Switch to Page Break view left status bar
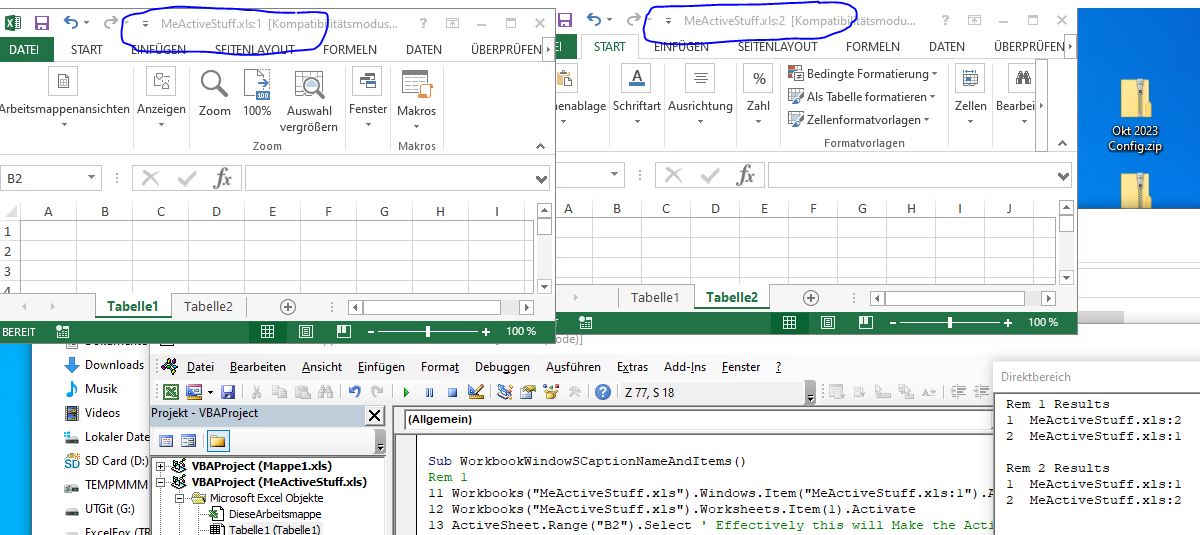 pos(344,331)
